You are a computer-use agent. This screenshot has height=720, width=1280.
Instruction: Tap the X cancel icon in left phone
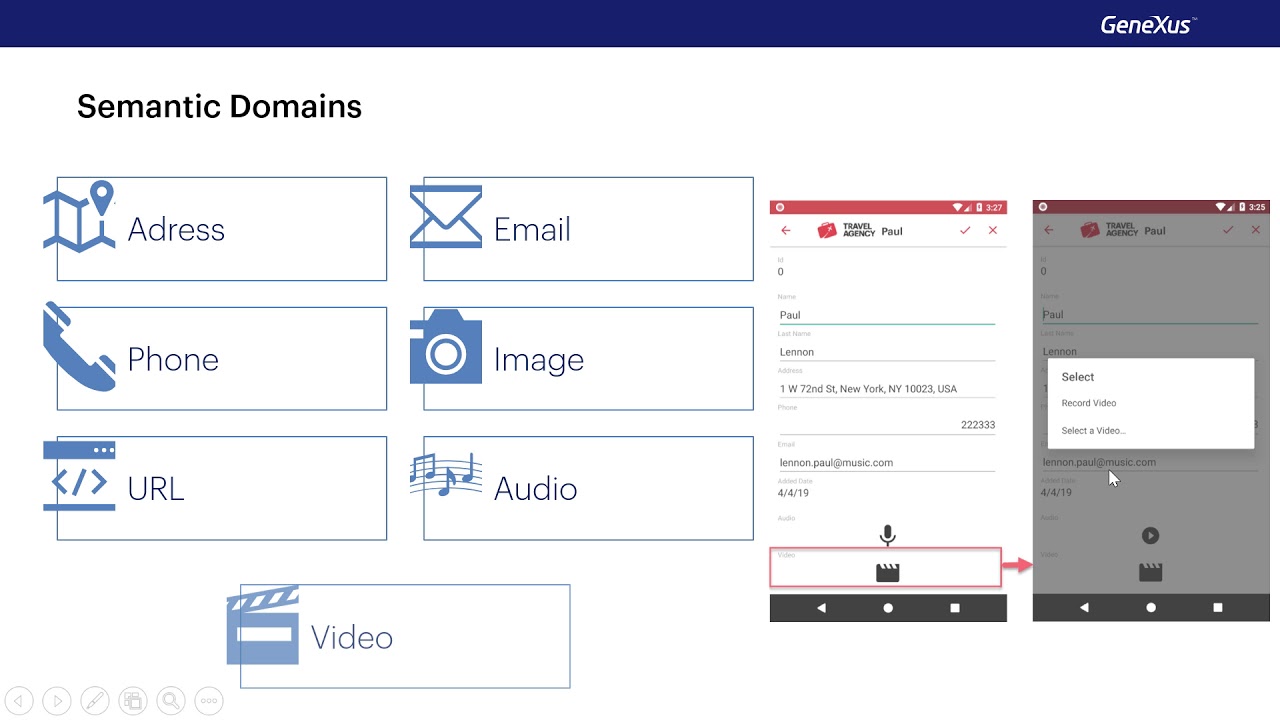pos(993,231)
